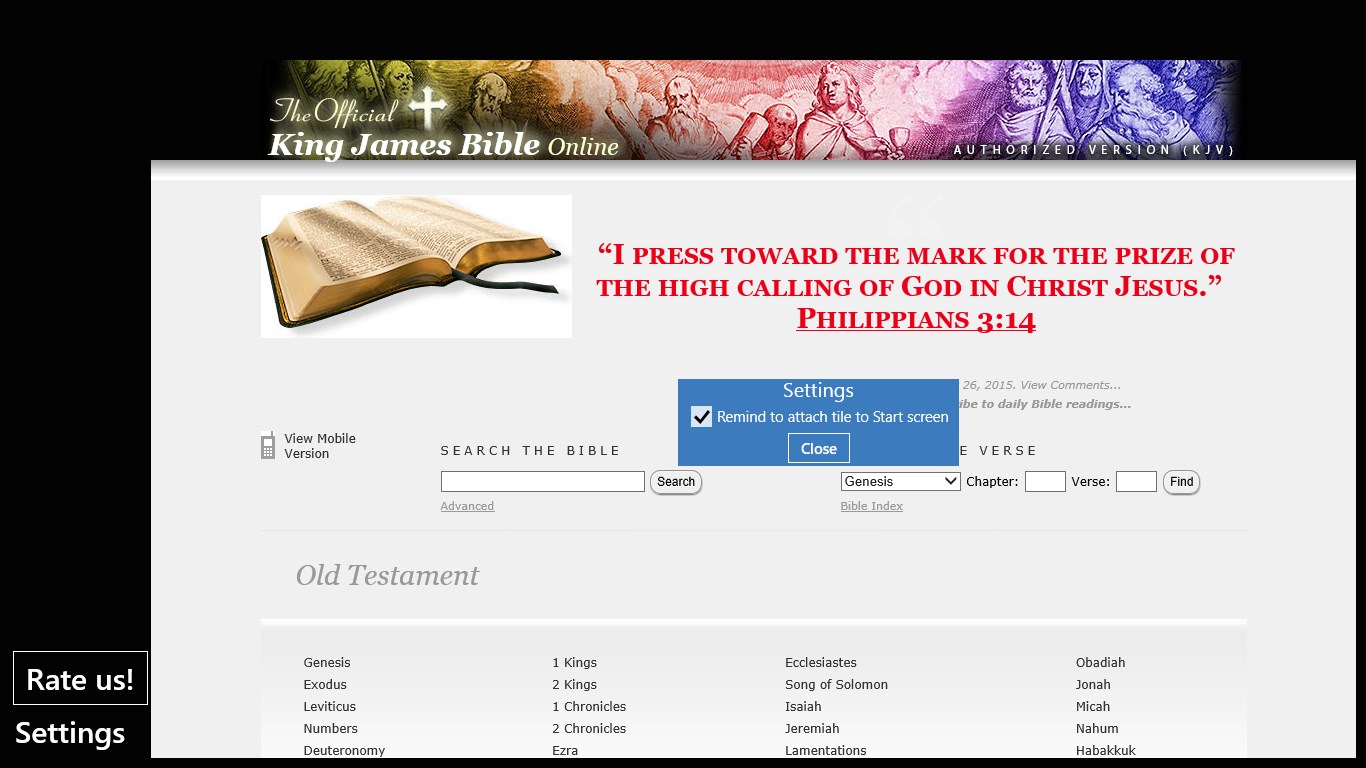Close the Settings popup
This screenshot has width=1366, height=768.
pos(818,448)
